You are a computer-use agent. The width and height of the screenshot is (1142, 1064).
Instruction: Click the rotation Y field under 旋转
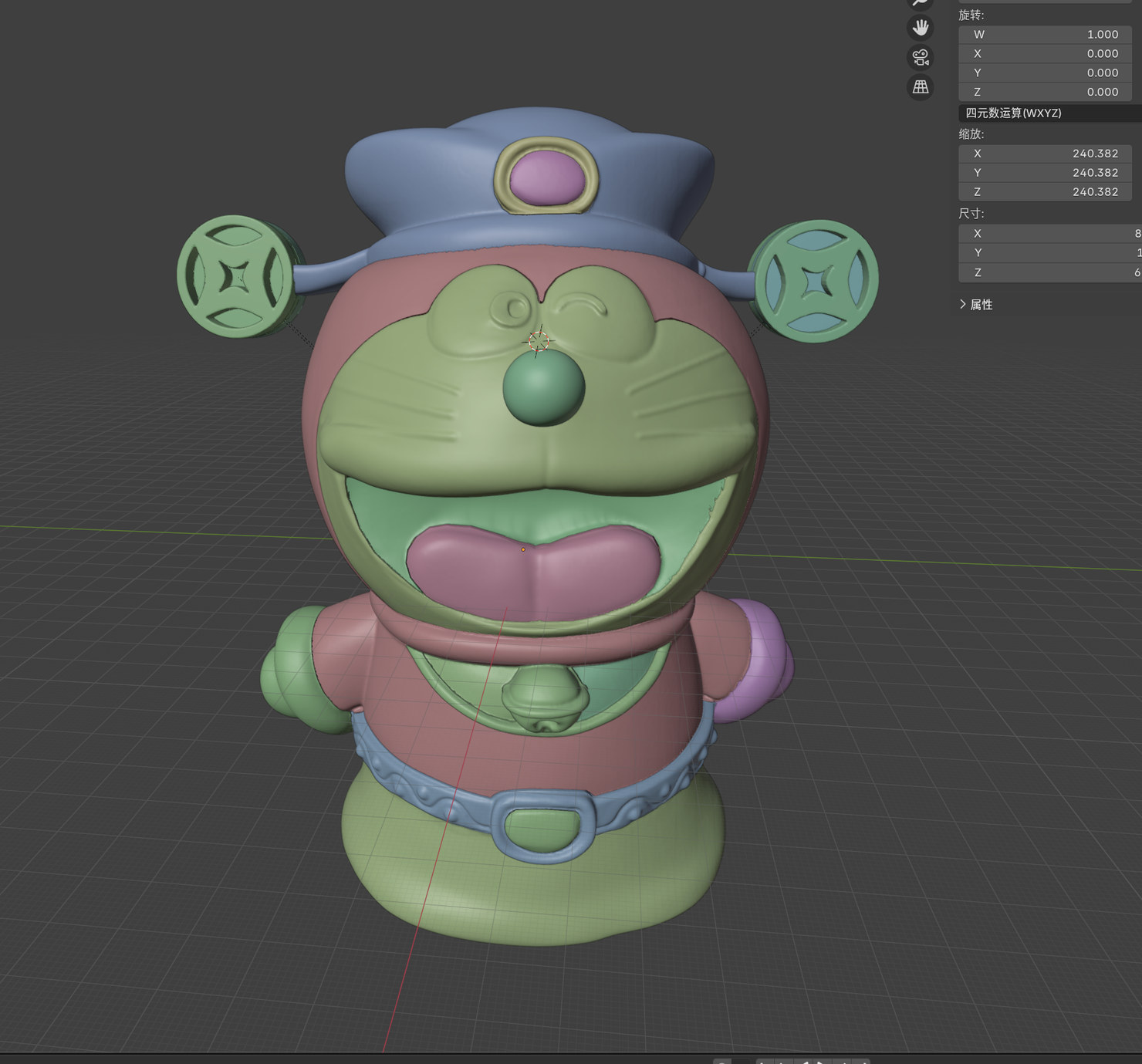(x=1045, y=73)
